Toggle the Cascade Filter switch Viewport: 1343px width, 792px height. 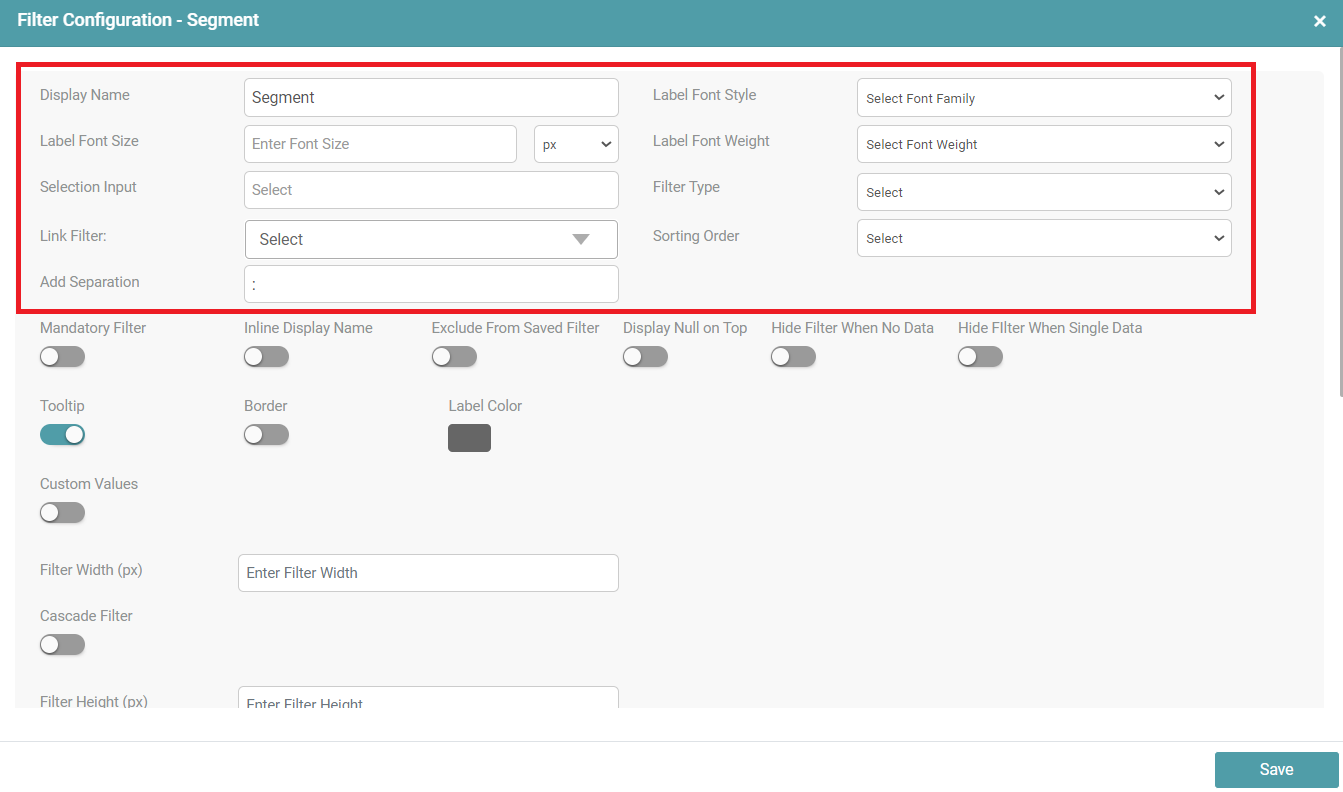point(62,645)
